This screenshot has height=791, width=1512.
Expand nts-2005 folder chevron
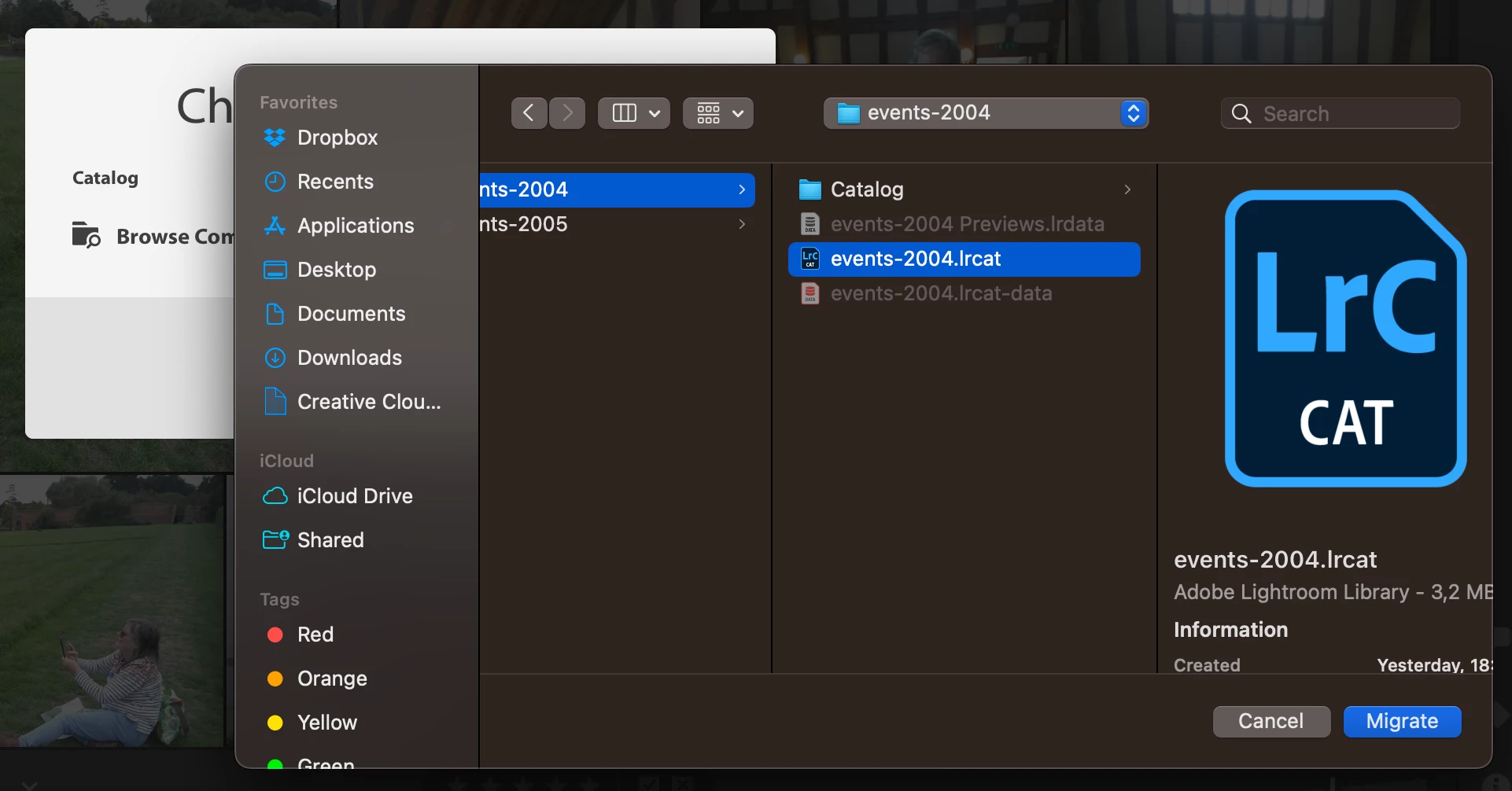point(742,224)
